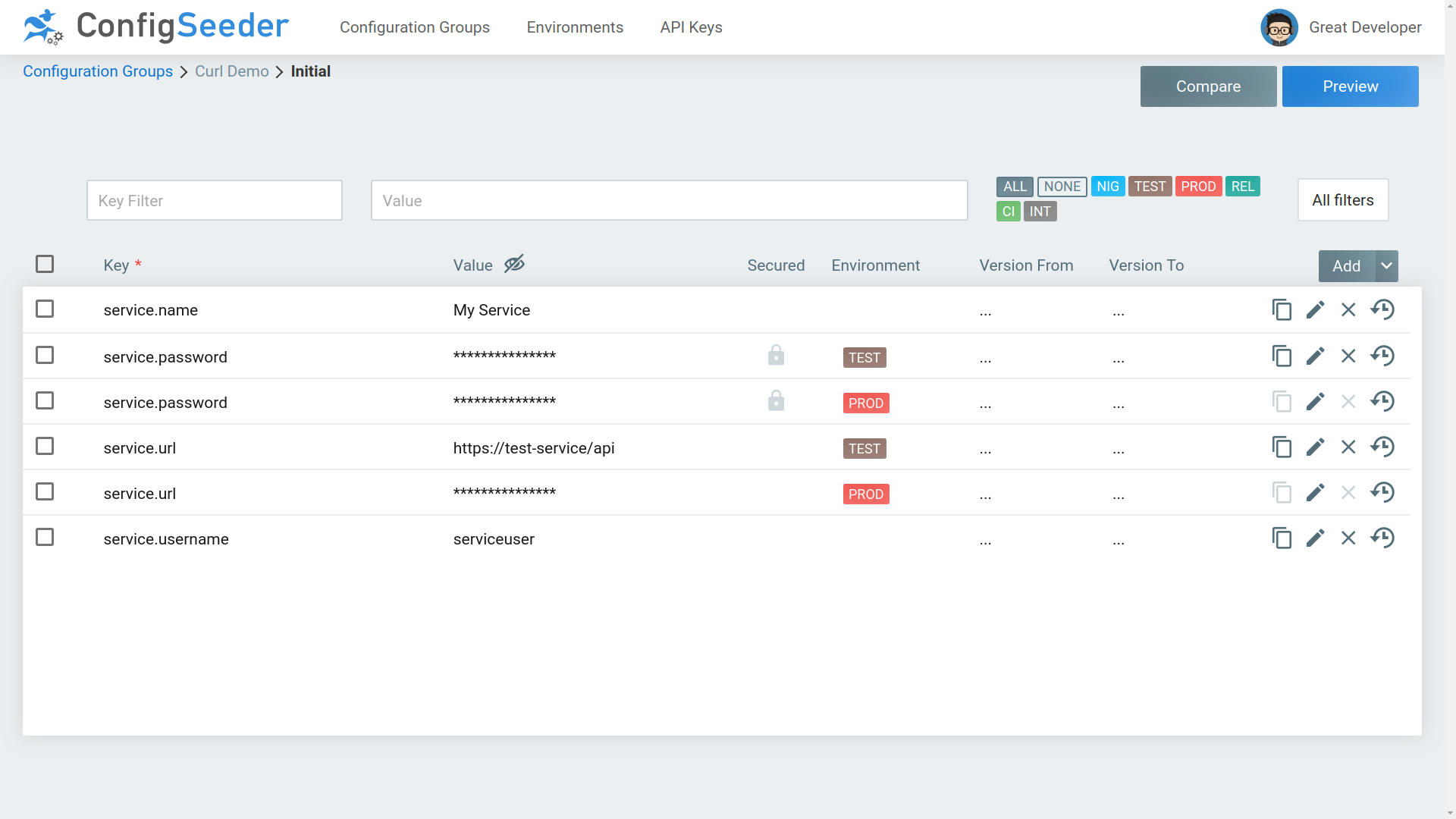Screen dimensions: 1456x819
Task: Select the service.name row checkbox
Action: pyautogui.click(x=45, y=309)
